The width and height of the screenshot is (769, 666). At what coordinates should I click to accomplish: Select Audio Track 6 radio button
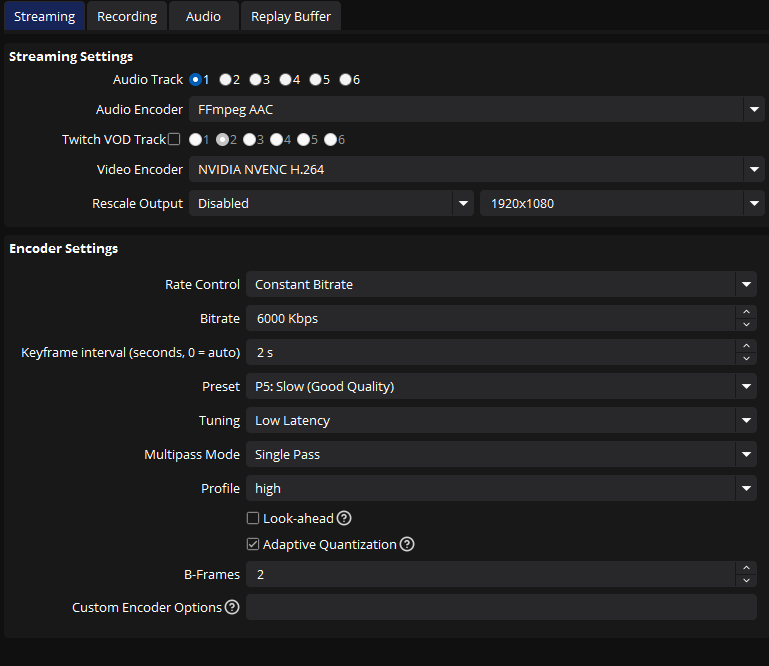[345, 79]
